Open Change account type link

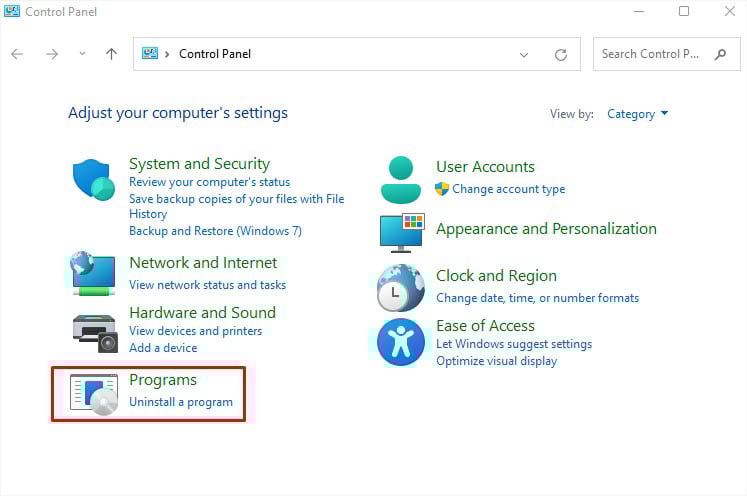[x=508, y=189]
